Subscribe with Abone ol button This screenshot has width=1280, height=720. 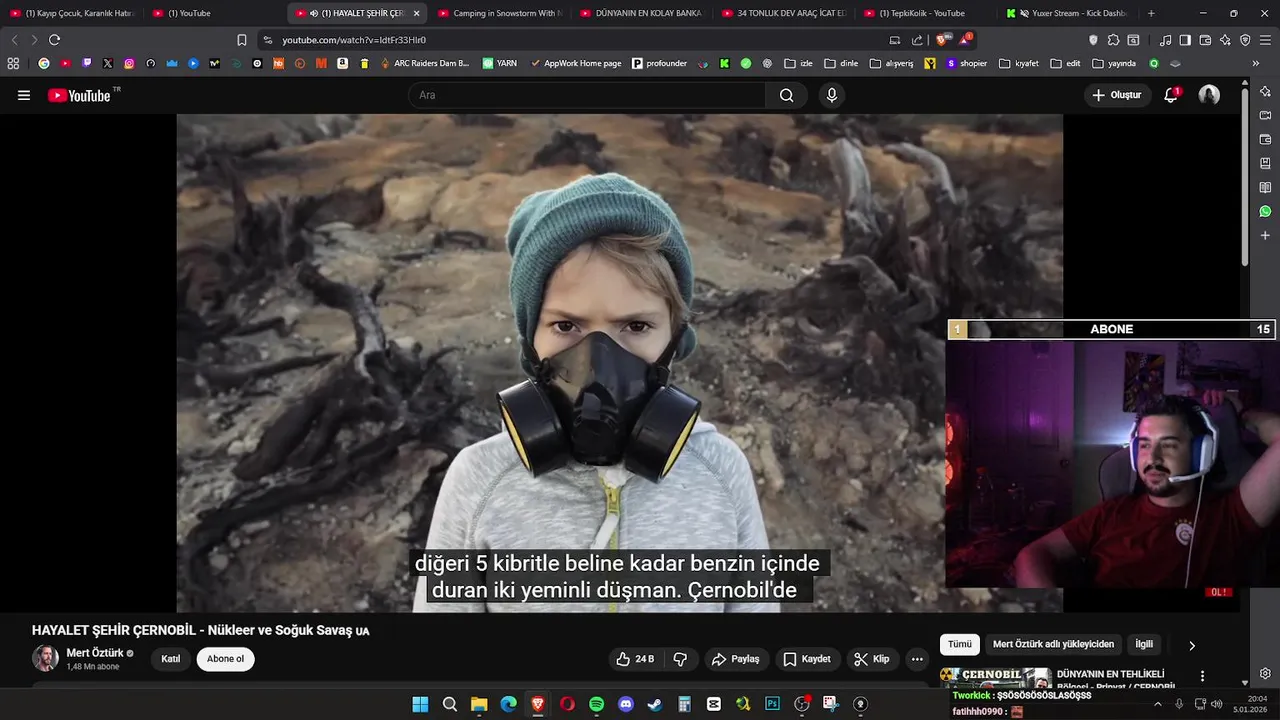(x=225, y=659)
